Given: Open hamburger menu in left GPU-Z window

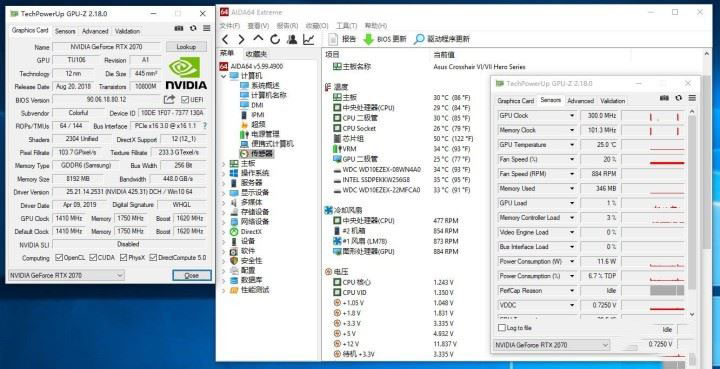Looking at the screenshot, I should click(207, 28).
